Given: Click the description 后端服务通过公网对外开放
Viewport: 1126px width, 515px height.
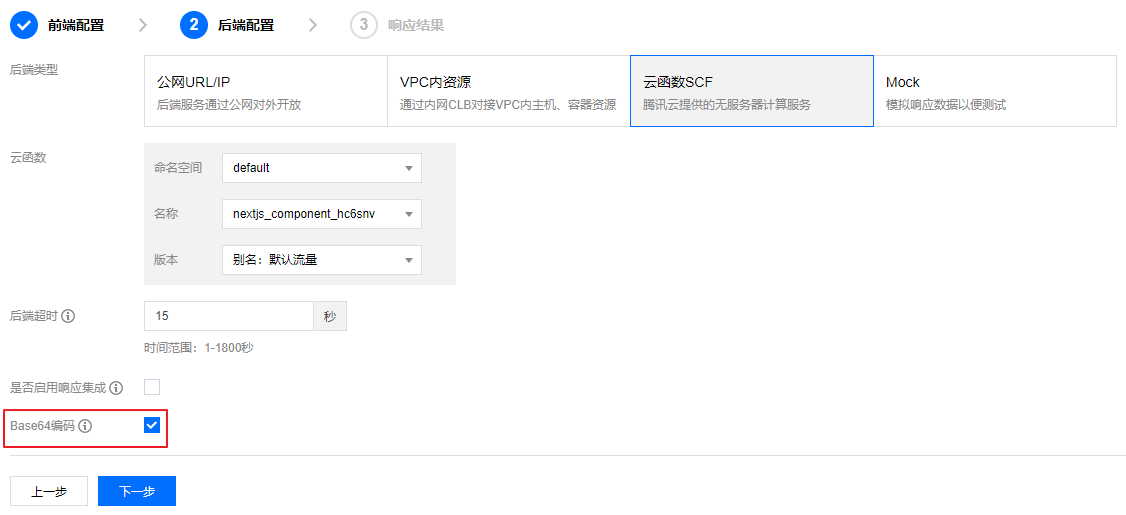Looking at the screenshot, I should tap(228, 105).
